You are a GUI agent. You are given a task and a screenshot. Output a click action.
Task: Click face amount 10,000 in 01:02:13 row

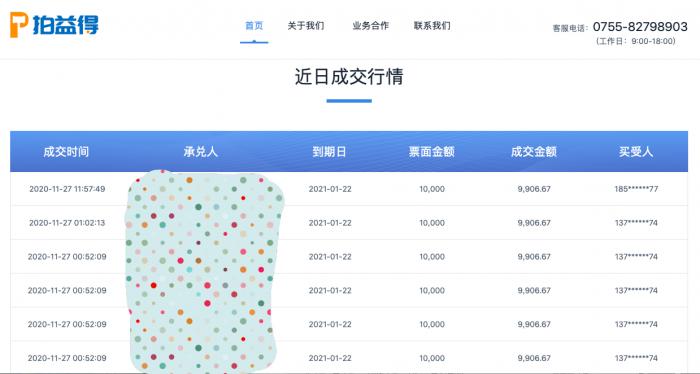pos(432,223)
